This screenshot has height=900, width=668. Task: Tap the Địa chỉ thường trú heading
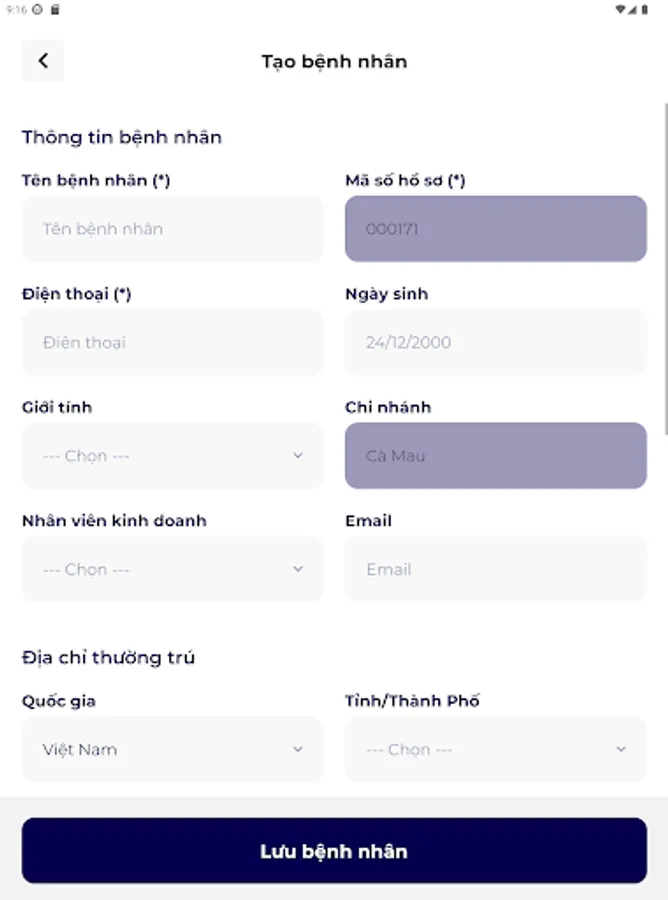109,657
